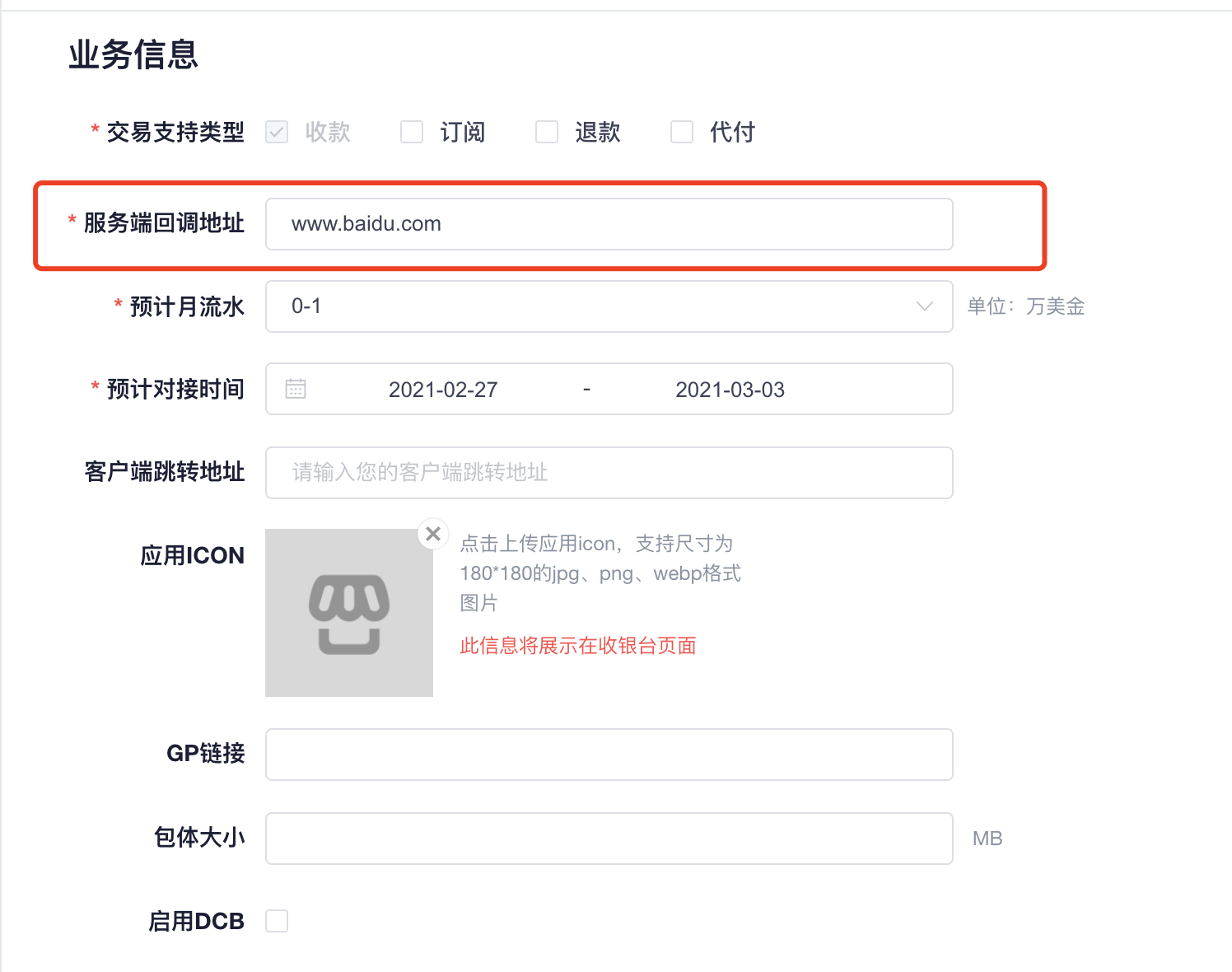Image resolution: width=1232 pixels, height=972 pixels.
Task: Click the app ICON upload thumbnail
Action: tap(349, 613)
